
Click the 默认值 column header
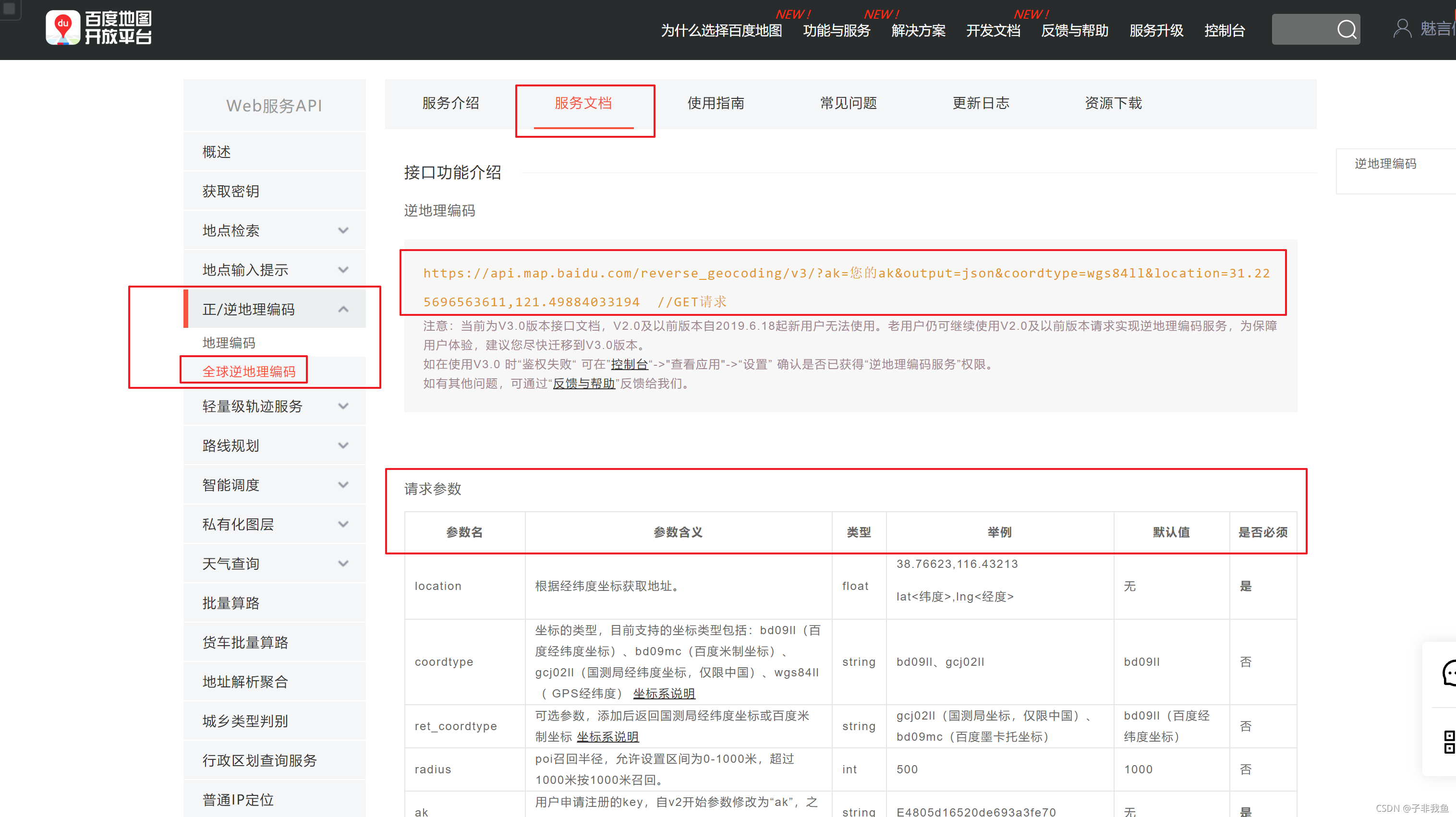(1171, 532)
